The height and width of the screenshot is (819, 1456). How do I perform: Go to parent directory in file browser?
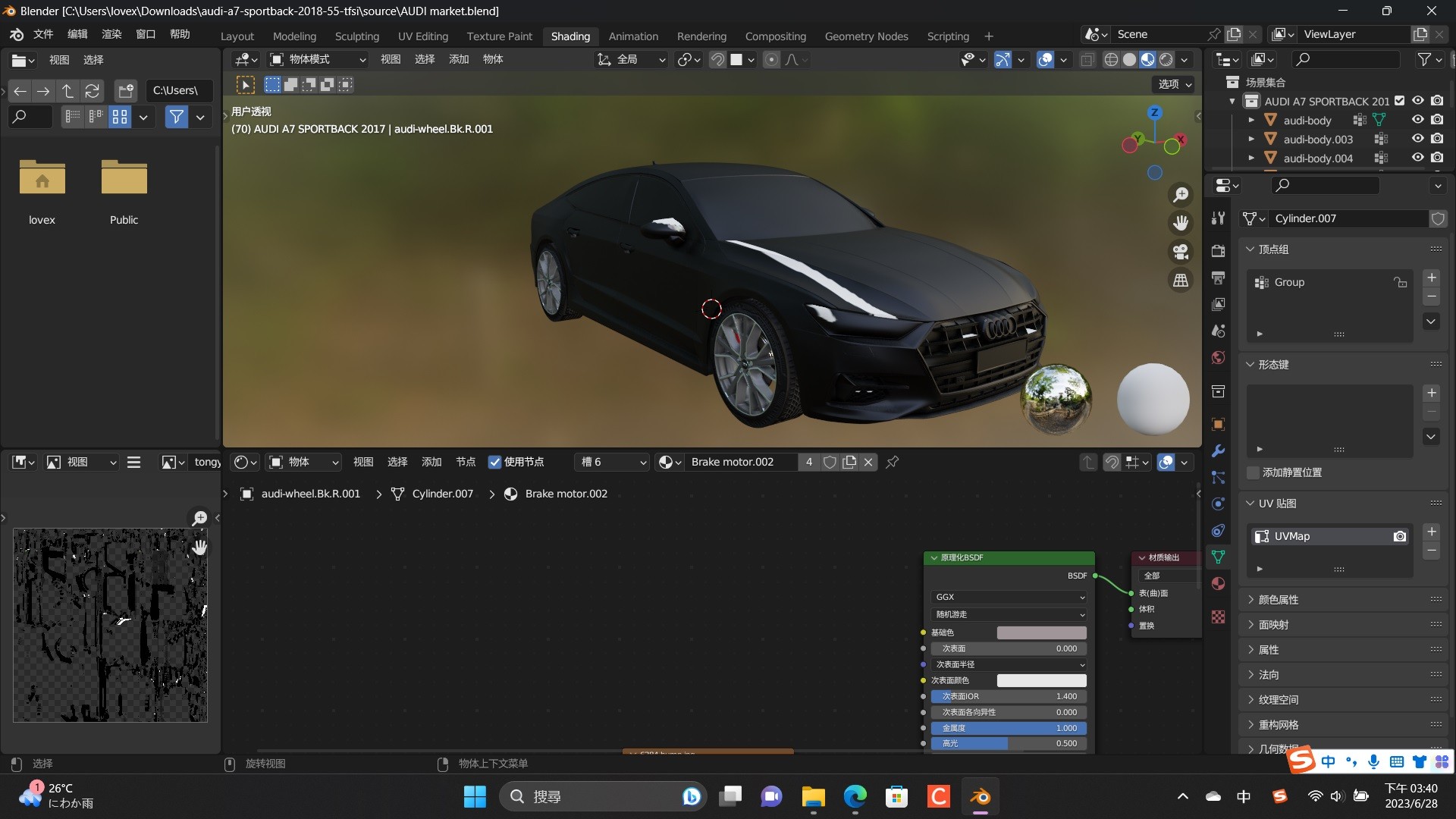click(x=67, y=91)
